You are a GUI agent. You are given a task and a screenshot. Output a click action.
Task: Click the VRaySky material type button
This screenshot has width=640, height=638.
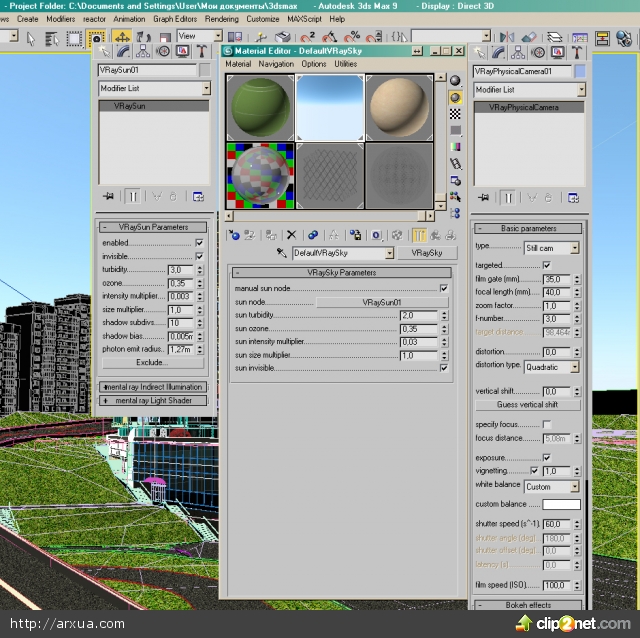pyautogui.click(x=427, y=253)
